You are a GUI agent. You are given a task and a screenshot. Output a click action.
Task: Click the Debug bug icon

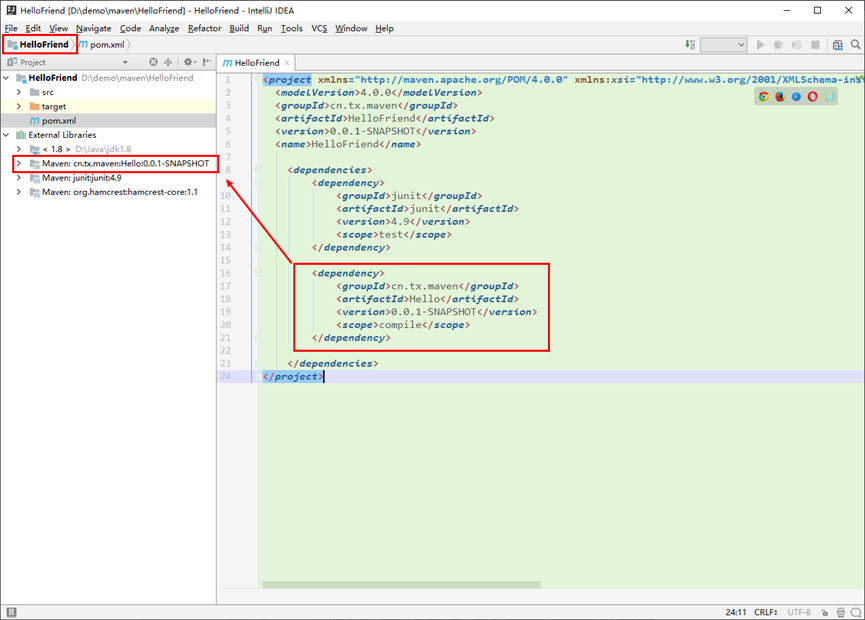coord(778,45)
